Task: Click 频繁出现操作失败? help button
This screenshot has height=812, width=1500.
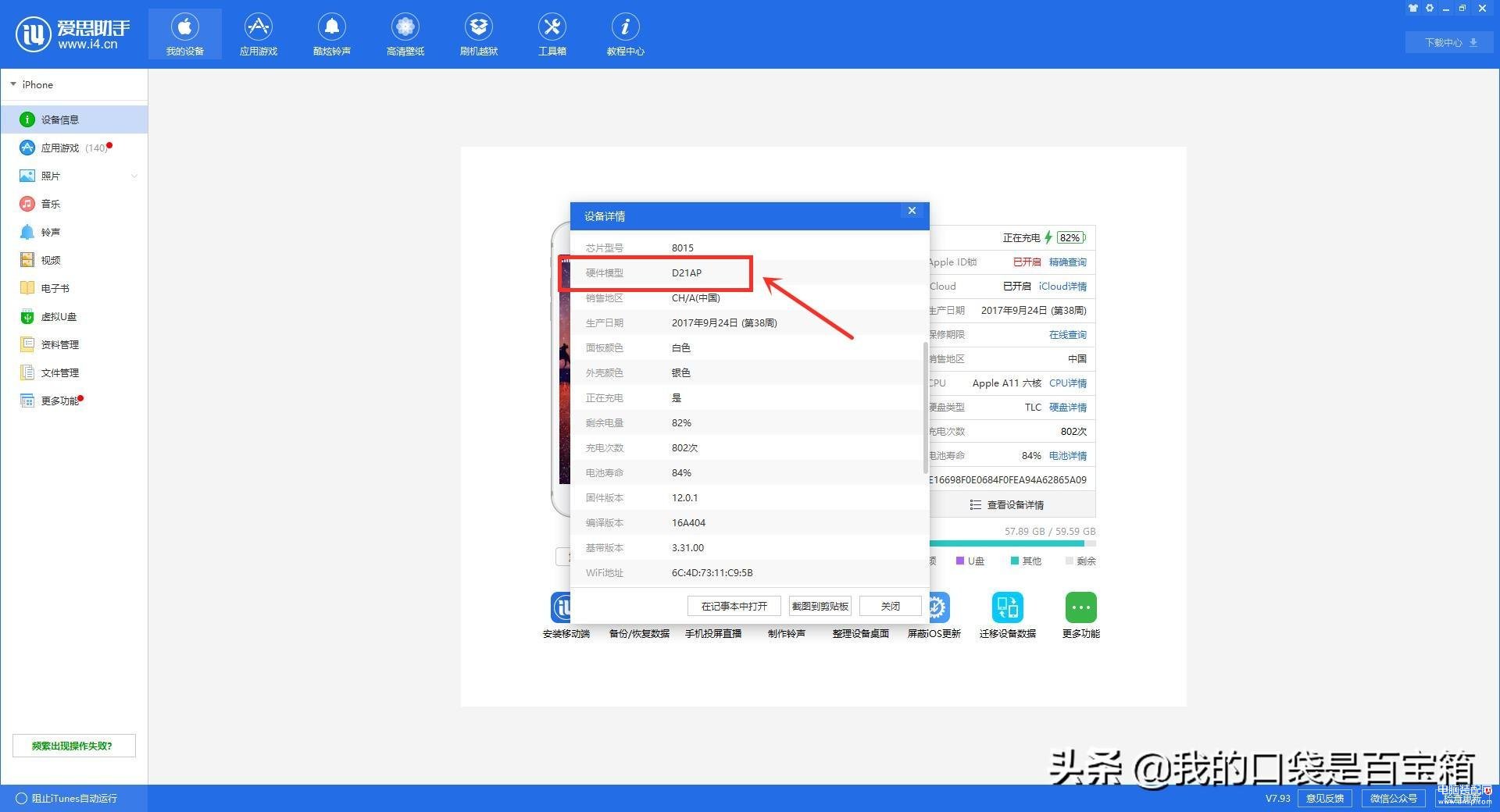Action: point(74,746)
